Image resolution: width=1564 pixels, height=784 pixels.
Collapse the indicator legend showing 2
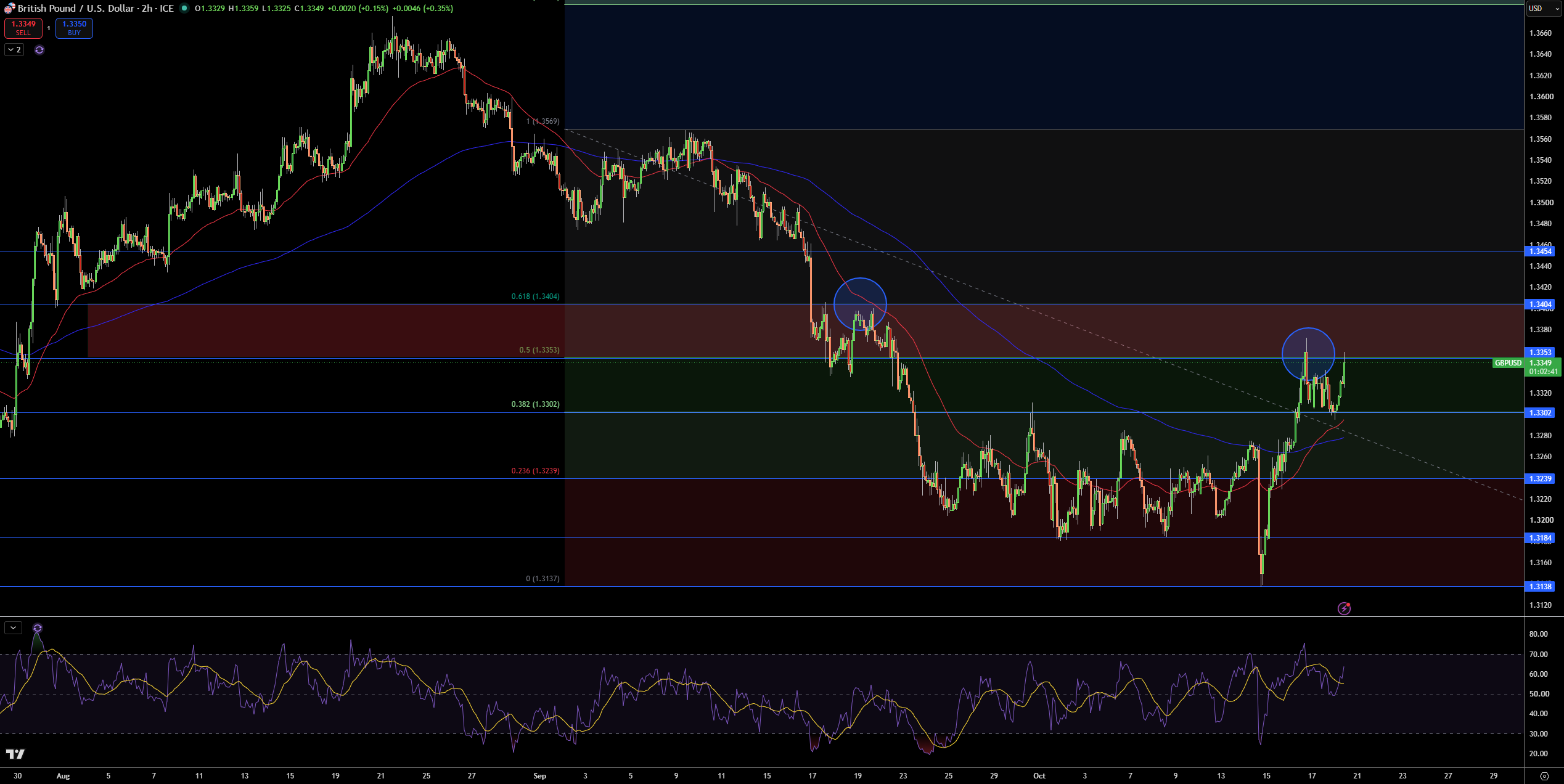[14, 50]
